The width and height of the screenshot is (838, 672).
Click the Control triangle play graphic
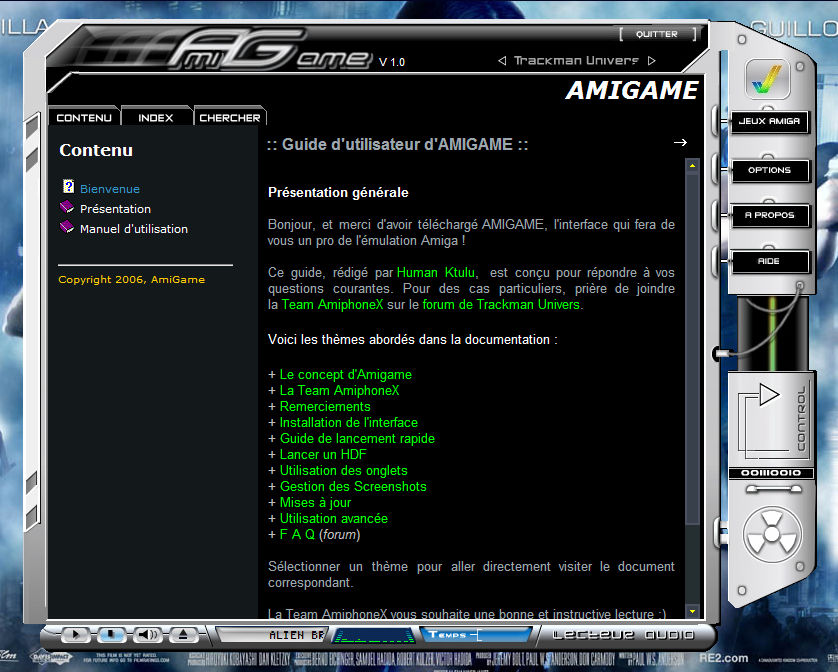tap(769, 395)
